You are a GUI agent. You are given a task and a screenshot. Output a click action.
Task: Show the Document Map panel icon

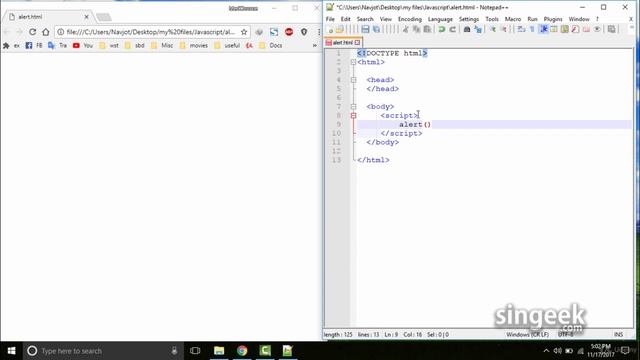click(564, 29)
